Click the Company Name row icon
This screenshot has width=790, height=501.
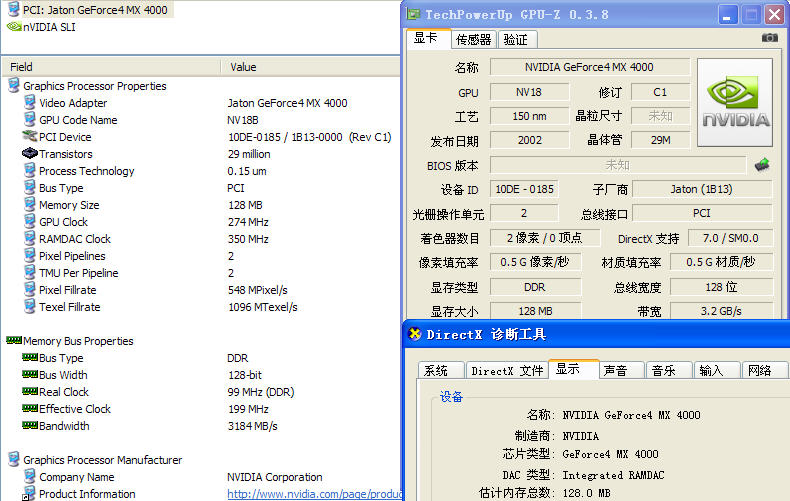[30, 476]
